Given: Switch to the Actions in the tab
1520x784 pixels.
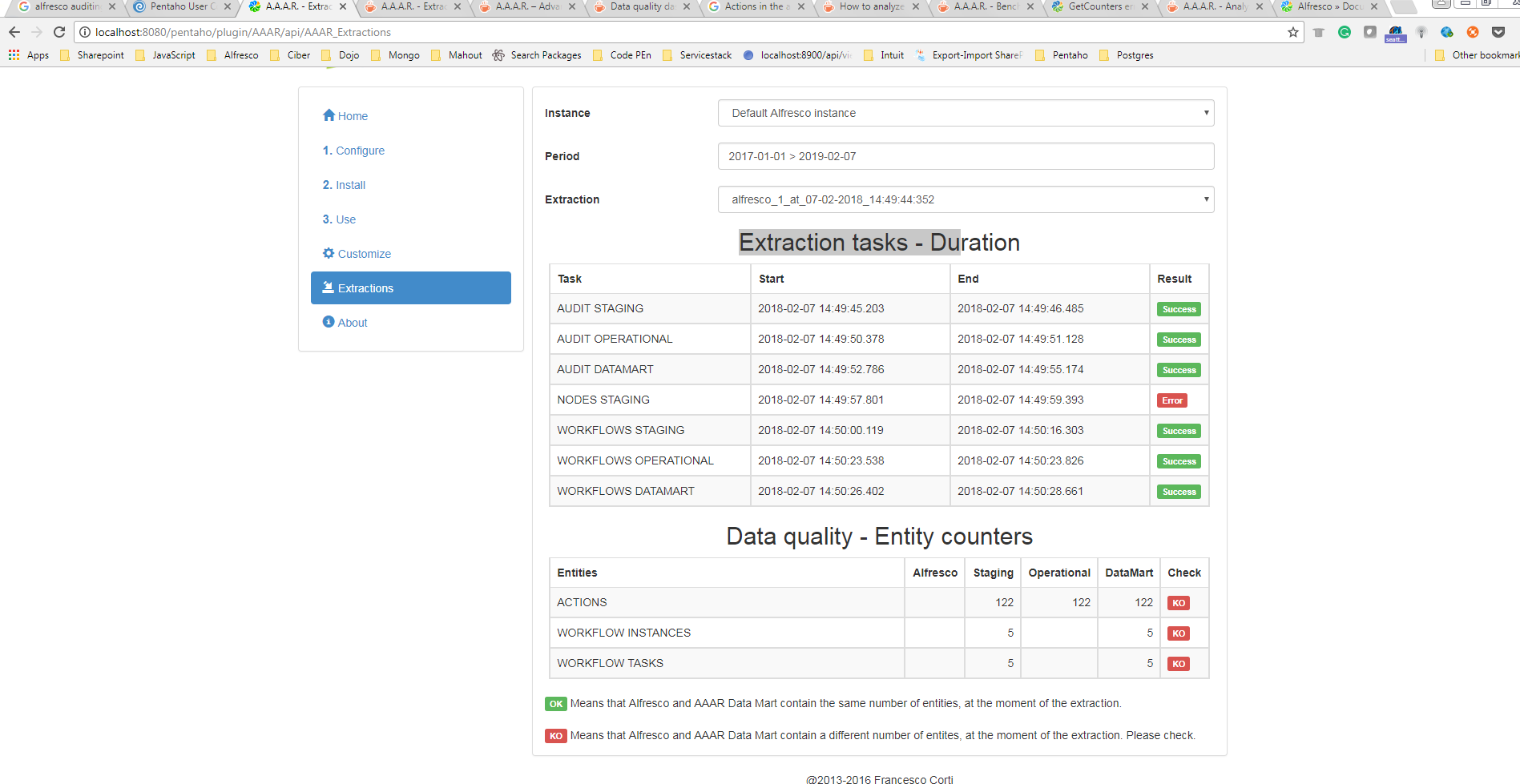Looking at the screenshot, I should point(757,6).
